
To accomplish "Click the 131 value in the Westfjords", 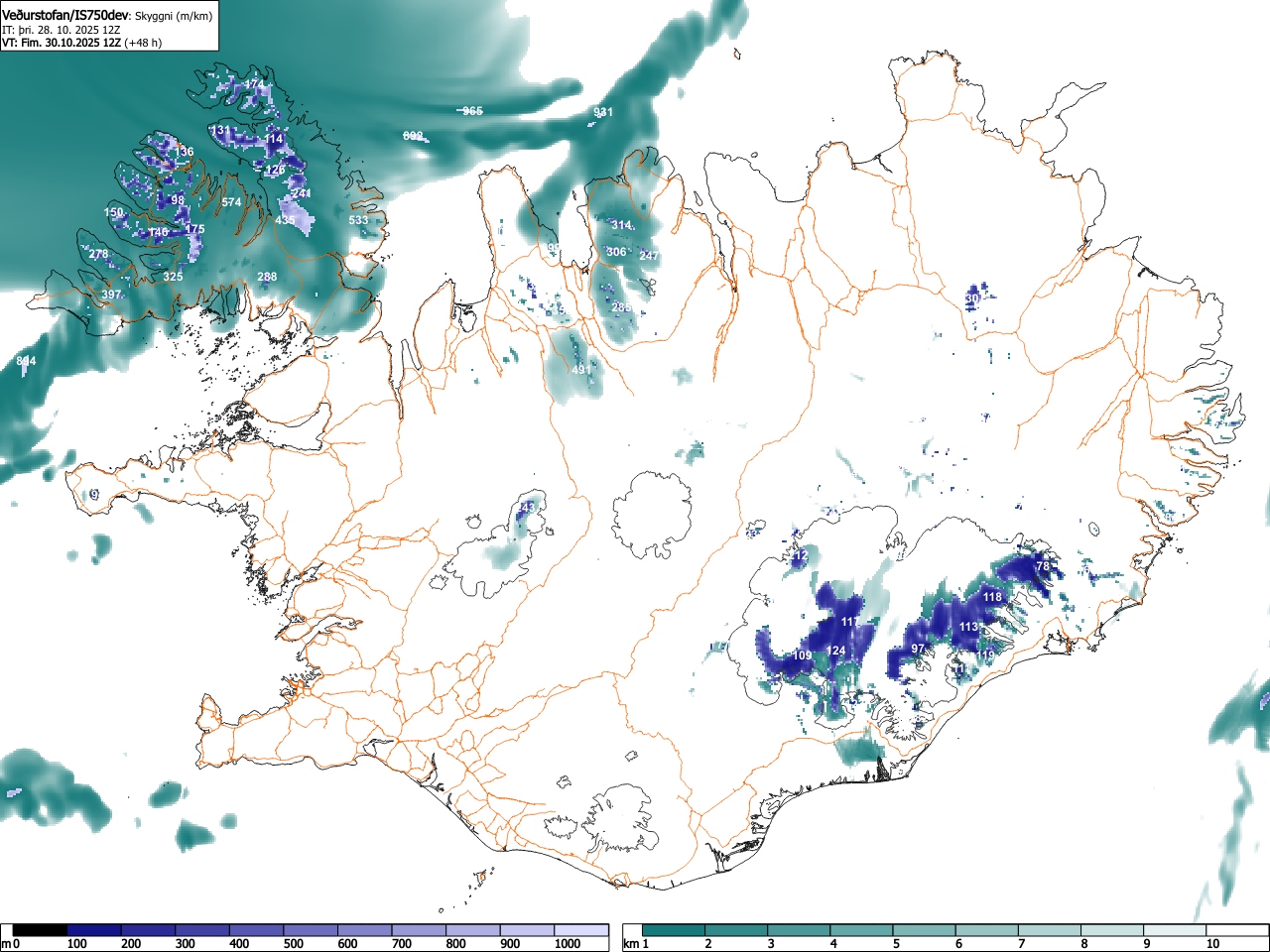I will point(219,131).
